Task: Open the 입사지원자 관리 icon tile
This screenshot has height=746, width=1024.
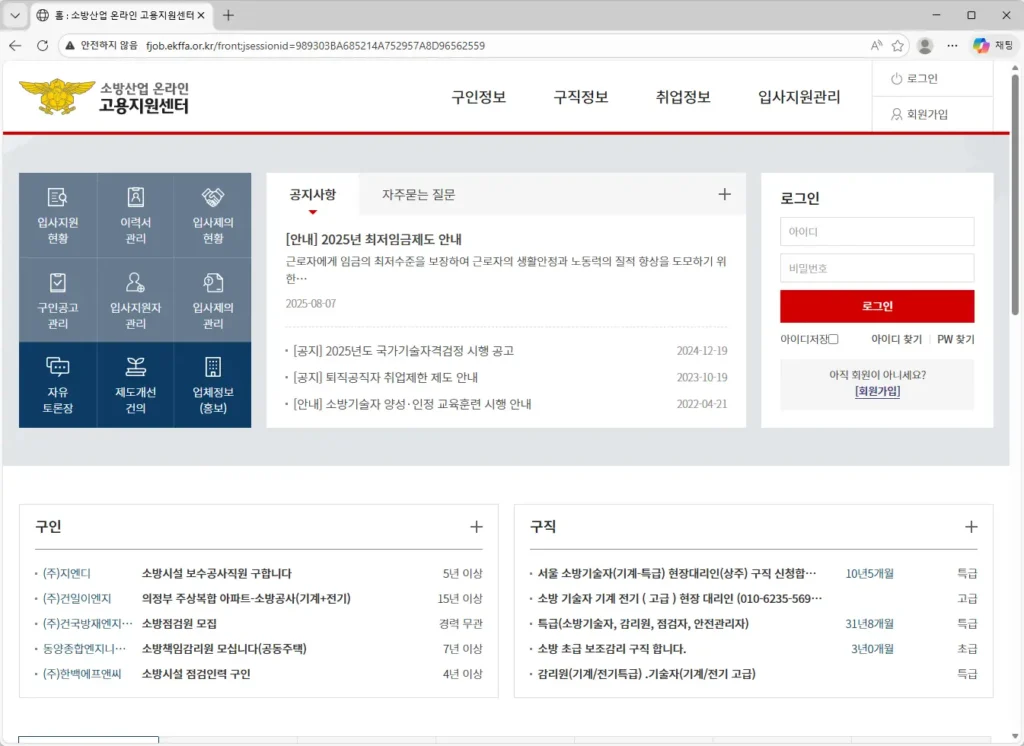Action: pyautogui.click(x=136, y=299)
